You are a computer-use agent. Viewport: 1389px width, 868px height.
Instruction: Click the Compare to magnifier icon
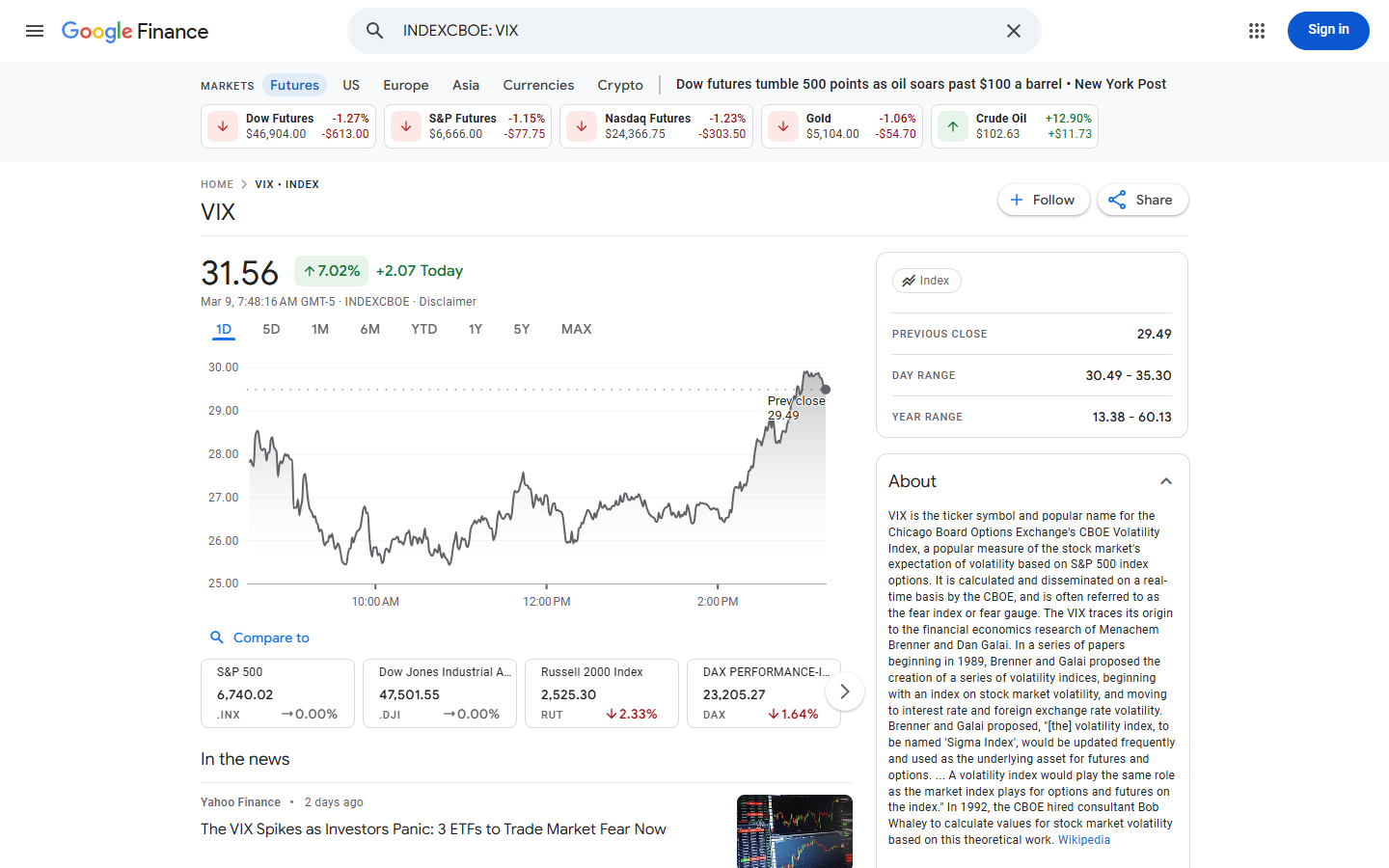217,637
